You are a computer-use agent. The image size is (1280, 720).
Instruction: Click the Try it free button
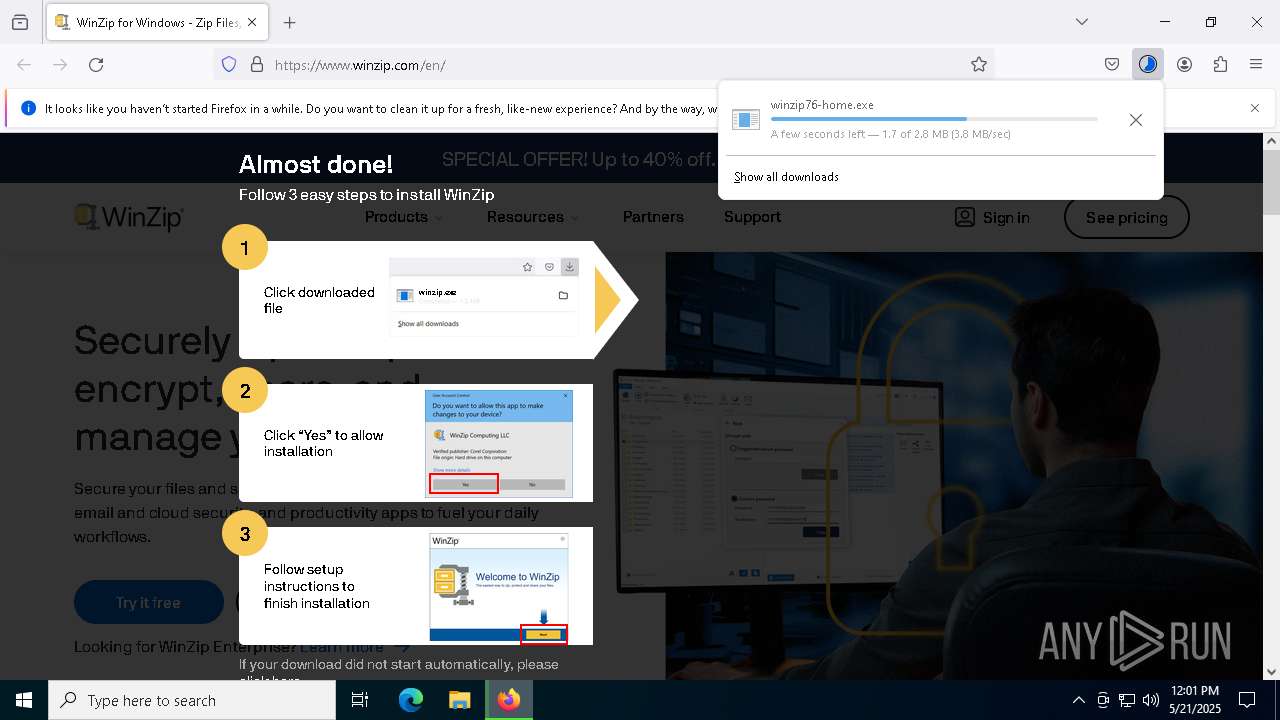[x=148, y=602]
